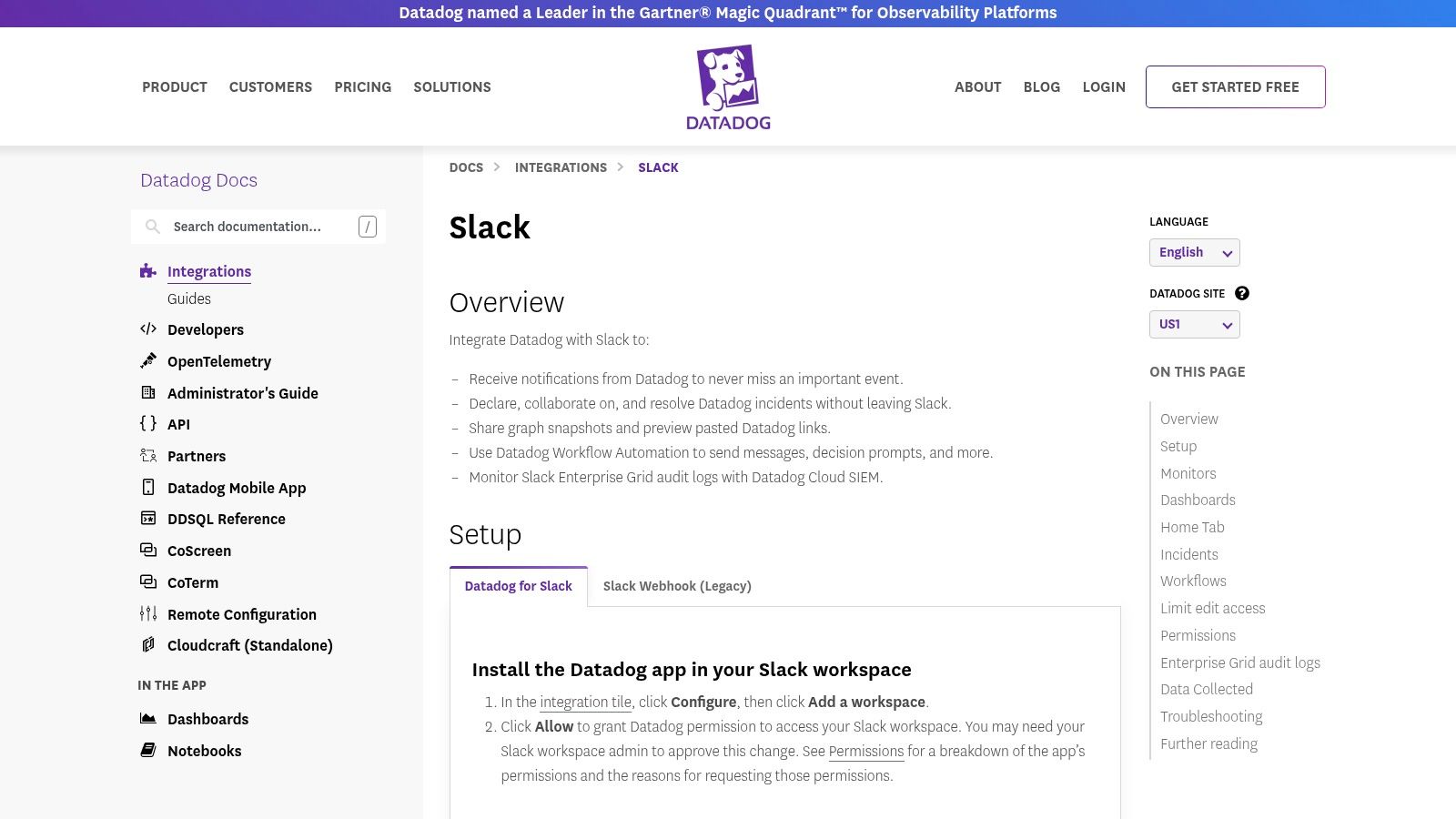The height and width of the screenshot is (819, 1456).
Task: Click the Remote Configuration sliders icon
Action: pos(147,613)
